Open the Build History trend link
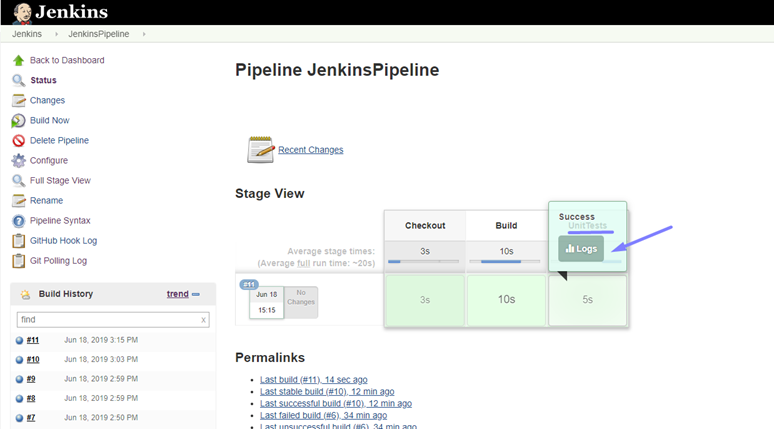This screenshot has height=429, width=774. coord(178,294)
